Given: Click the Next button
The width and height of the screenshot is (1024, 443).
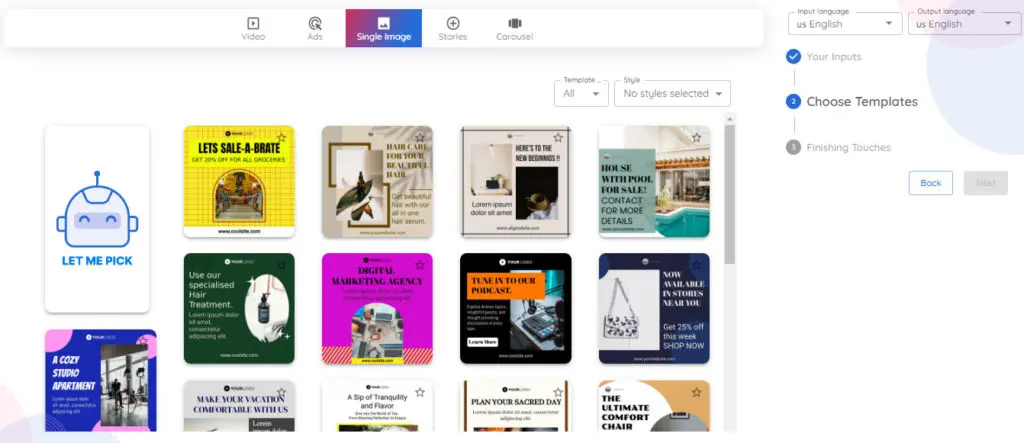Looking at the screenshot, I should [985, 183].
